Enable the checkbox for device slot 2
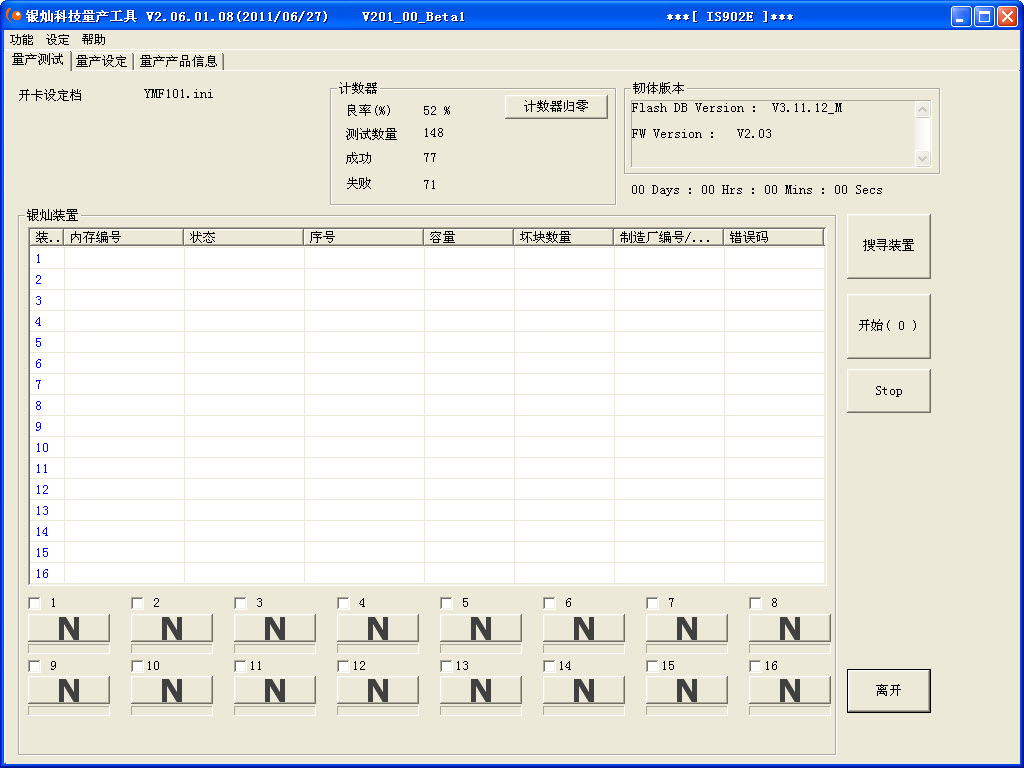The height and width of the screenshot is (768, 1024). click(x=138, y=603)
